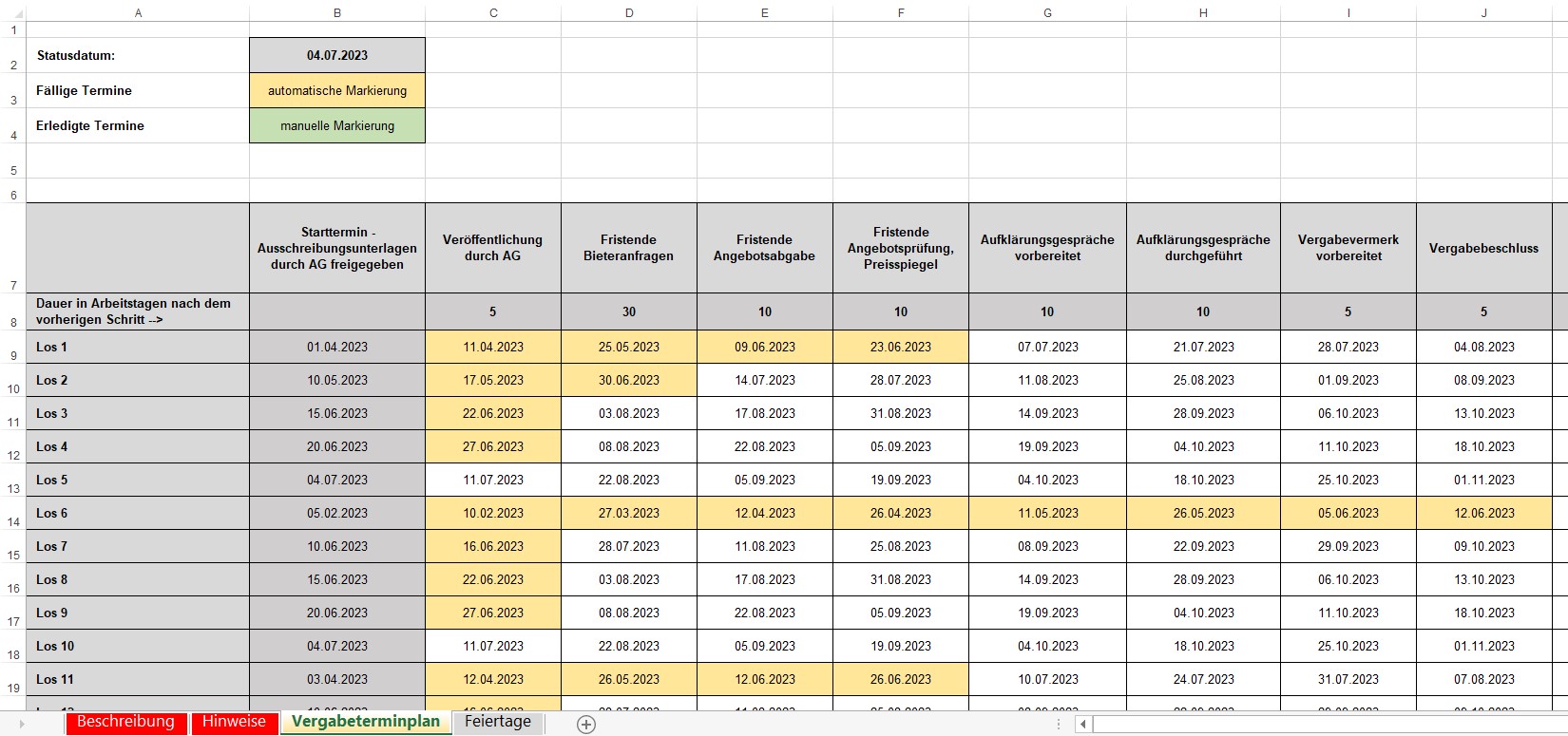Click the Vergabebeschluss column heading cell
1568x736 pixels.
1482,248
